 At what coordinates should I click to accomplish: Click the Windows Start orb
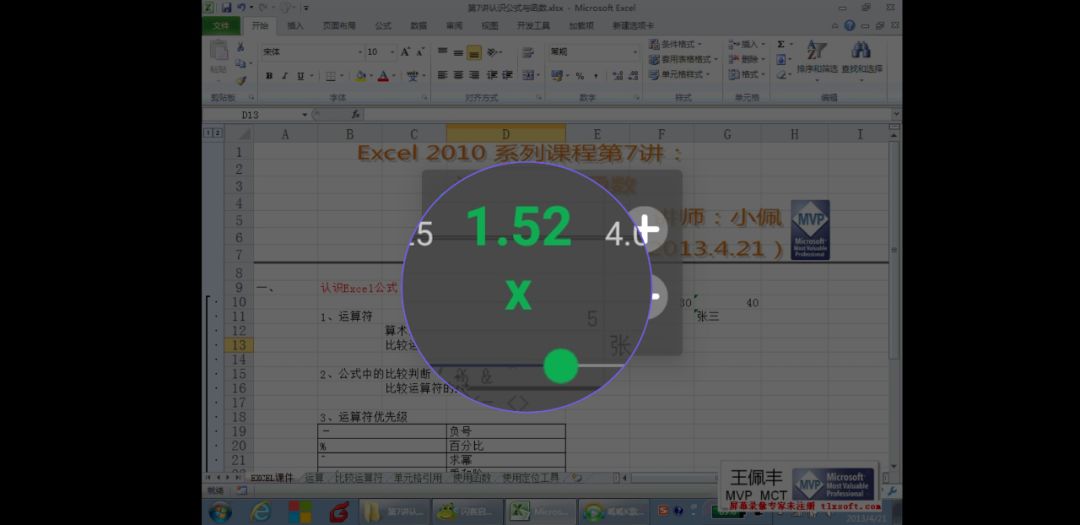pos(220,511)
